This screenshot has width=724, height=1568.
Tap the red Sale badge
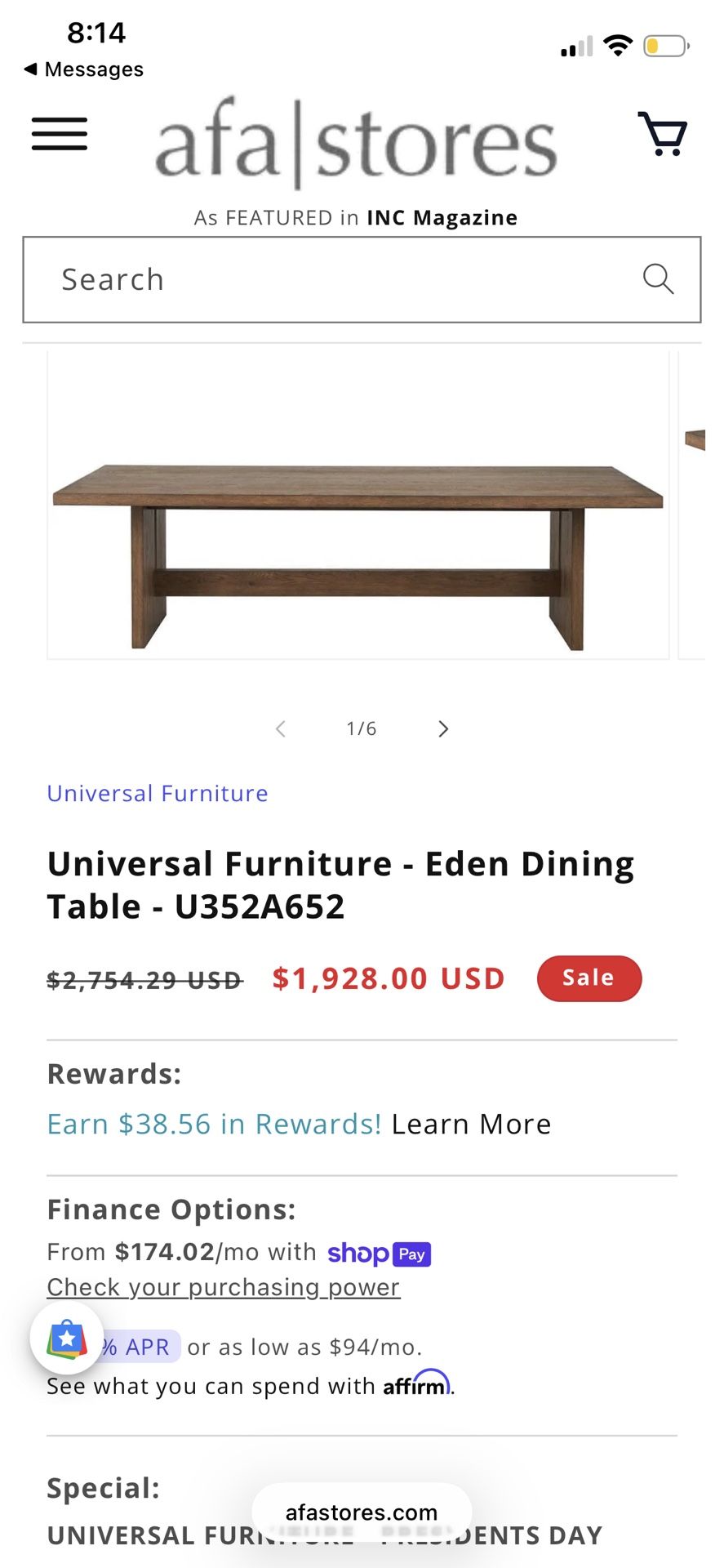pos(589,978)
